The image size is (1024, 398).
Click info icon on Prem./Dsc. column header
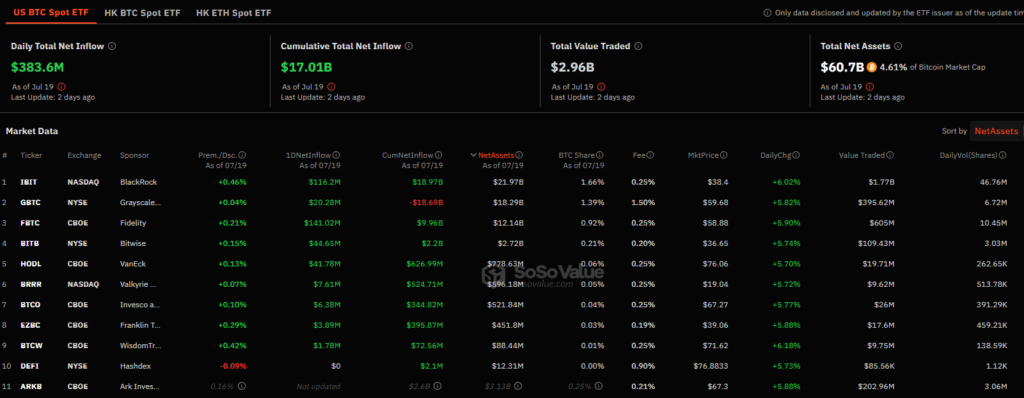coord(242,156)
